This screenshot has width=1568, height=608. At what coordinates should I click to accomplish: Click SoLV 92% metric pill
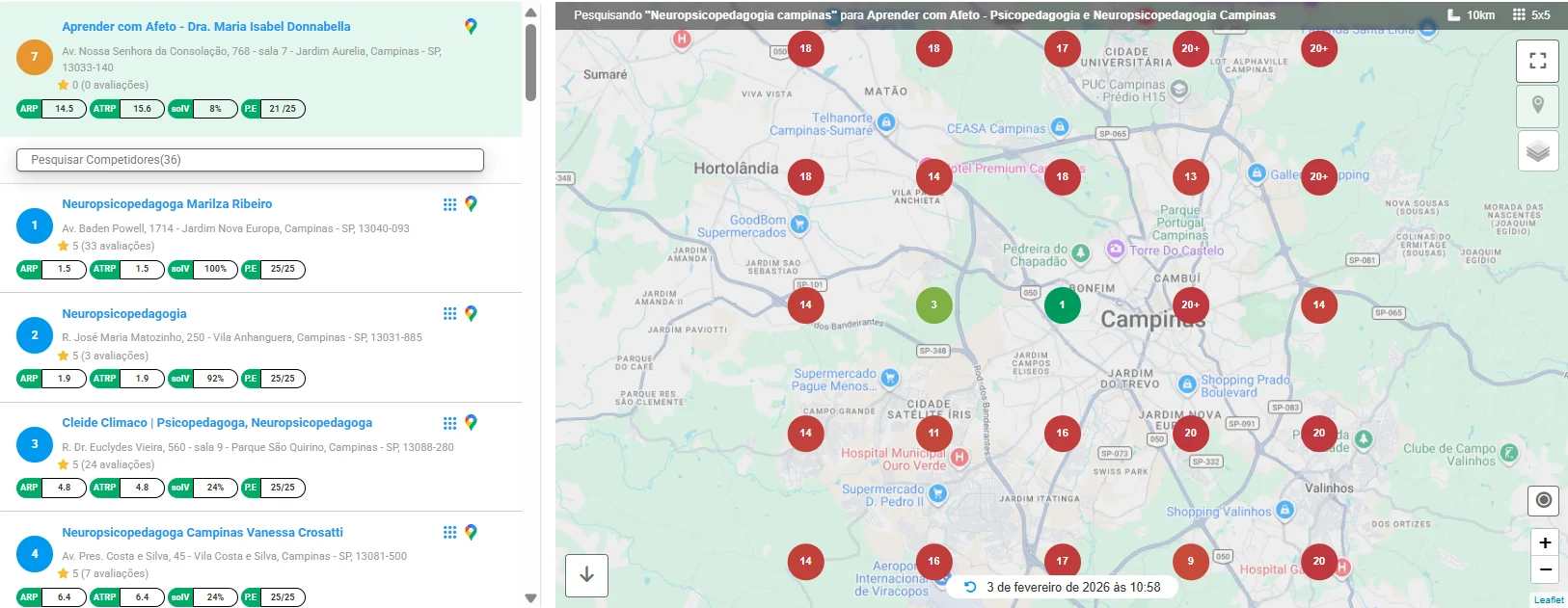pyautogui.click(x=203, y=379)
